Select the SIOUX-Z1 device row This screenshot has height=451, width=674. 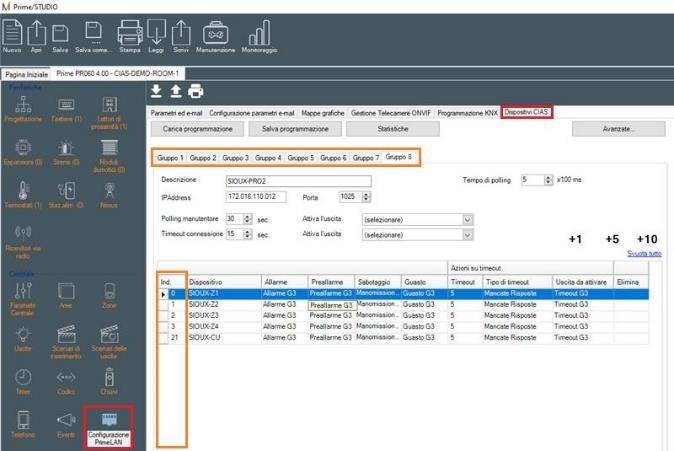(403, 294)
